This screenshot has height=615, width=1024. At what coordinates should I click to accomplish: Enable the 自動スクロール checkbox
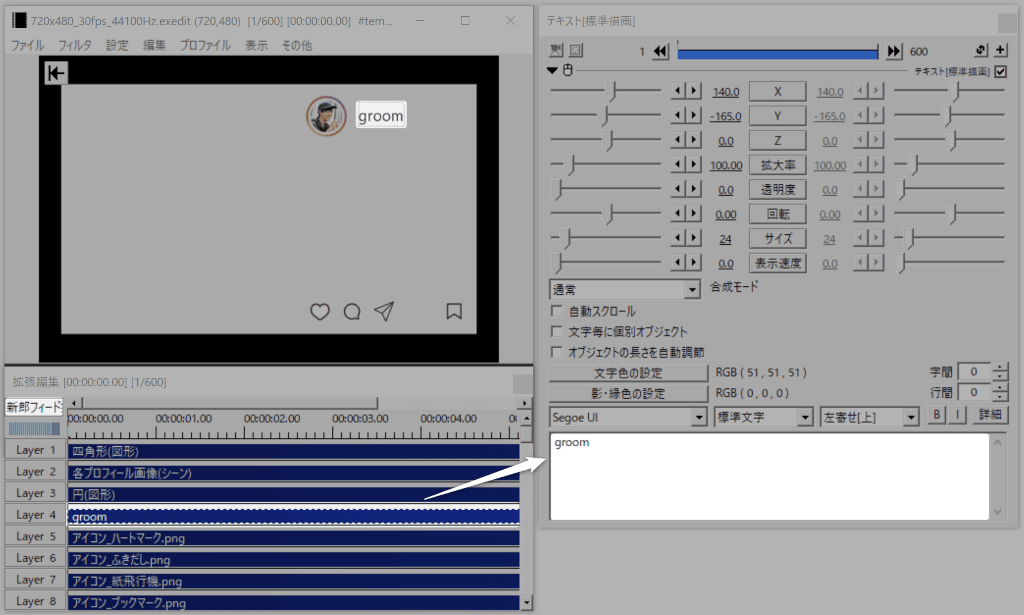pos(557,311)
